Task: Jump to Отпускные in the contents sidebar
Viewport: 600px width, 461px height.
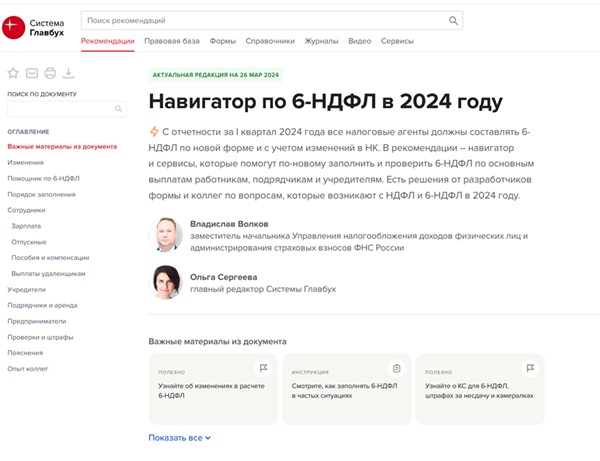Action: coord(29,242)
